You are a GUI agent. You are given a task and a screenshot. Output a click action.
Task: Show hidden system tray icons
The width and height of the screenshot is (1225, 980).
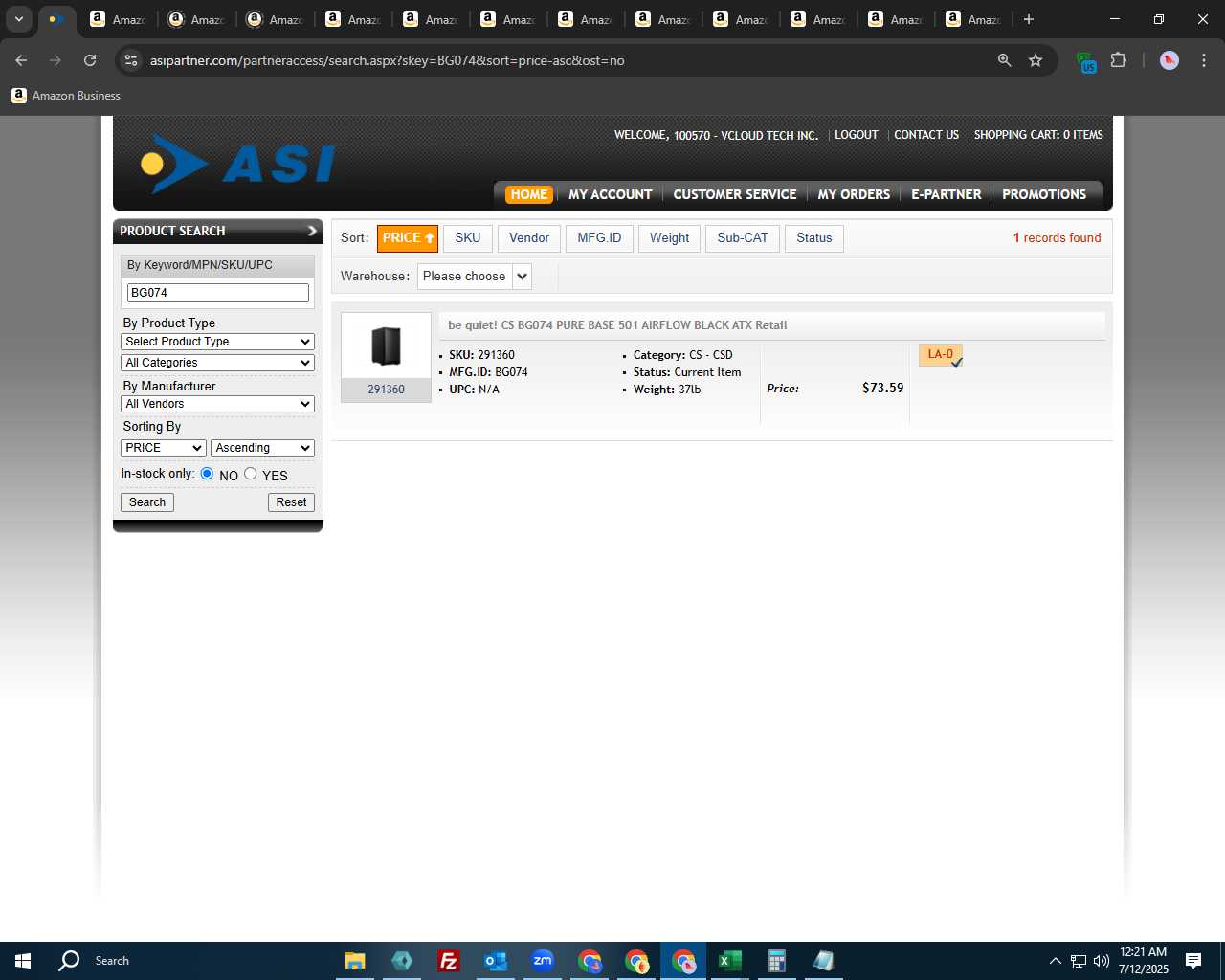tap(1055, 961)
